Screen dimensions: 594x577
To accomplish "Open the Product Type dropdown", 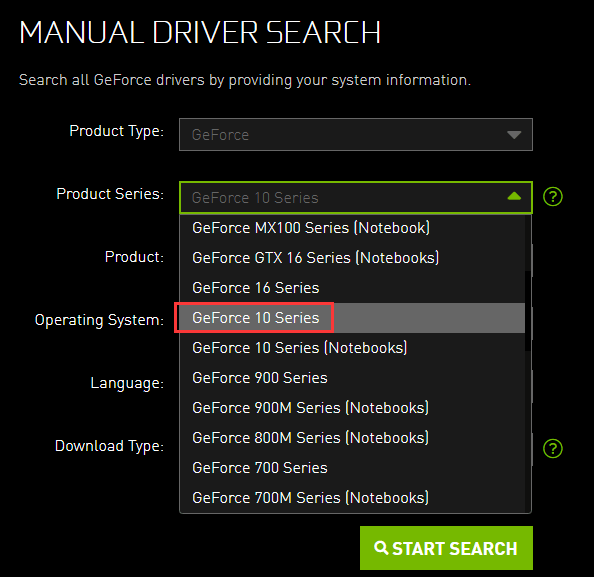I will 356,134.
